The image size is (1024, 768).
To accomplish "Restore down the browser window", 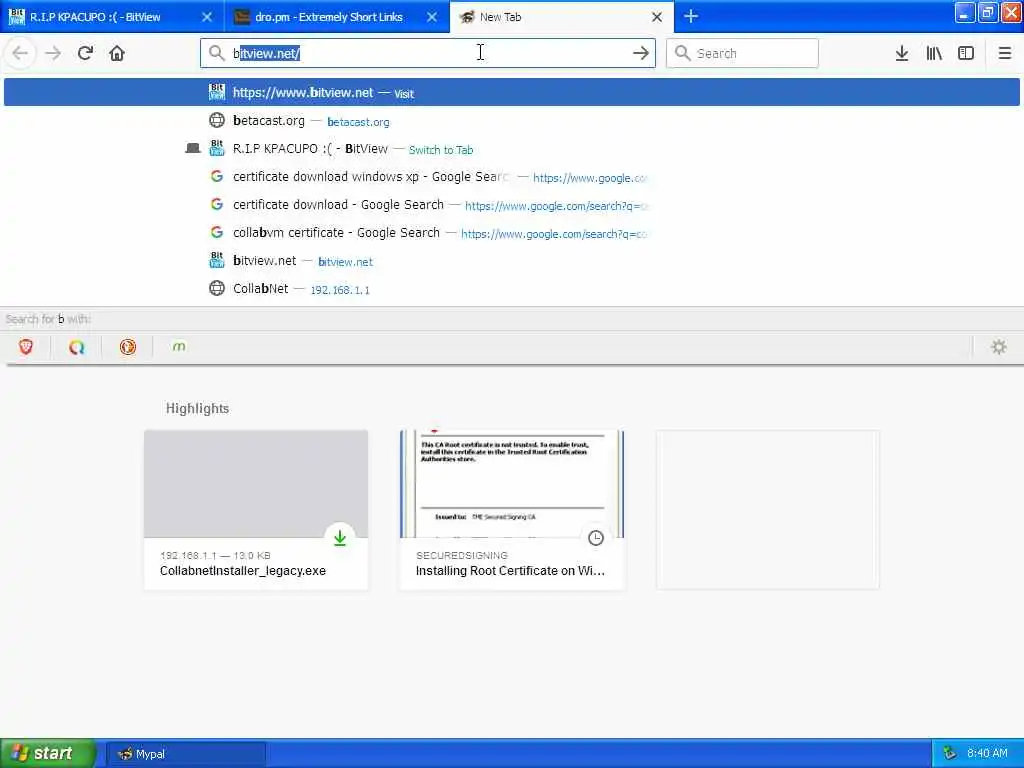I will tap(988, 12).
